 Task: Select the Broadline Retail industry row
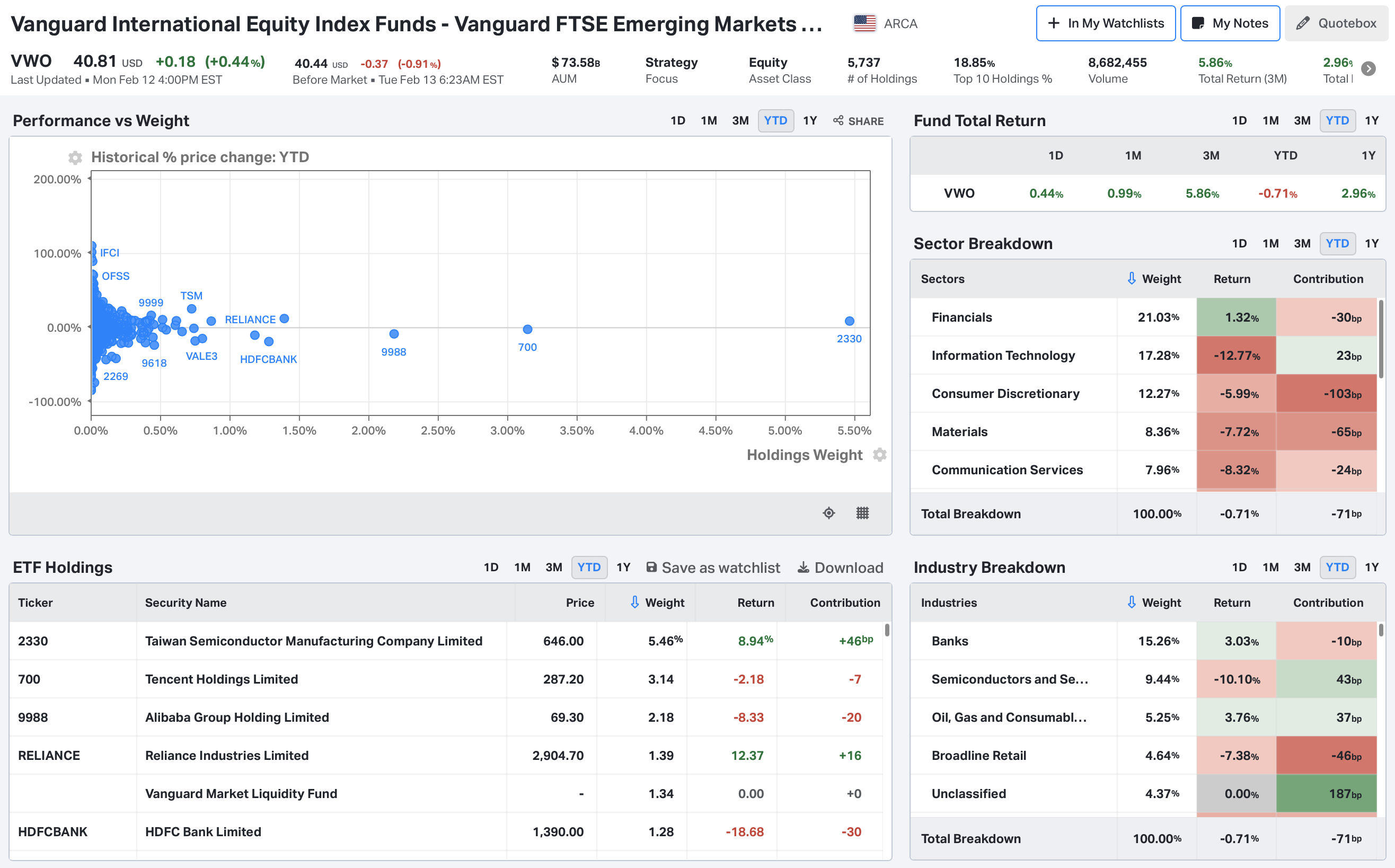point(1144,756)
